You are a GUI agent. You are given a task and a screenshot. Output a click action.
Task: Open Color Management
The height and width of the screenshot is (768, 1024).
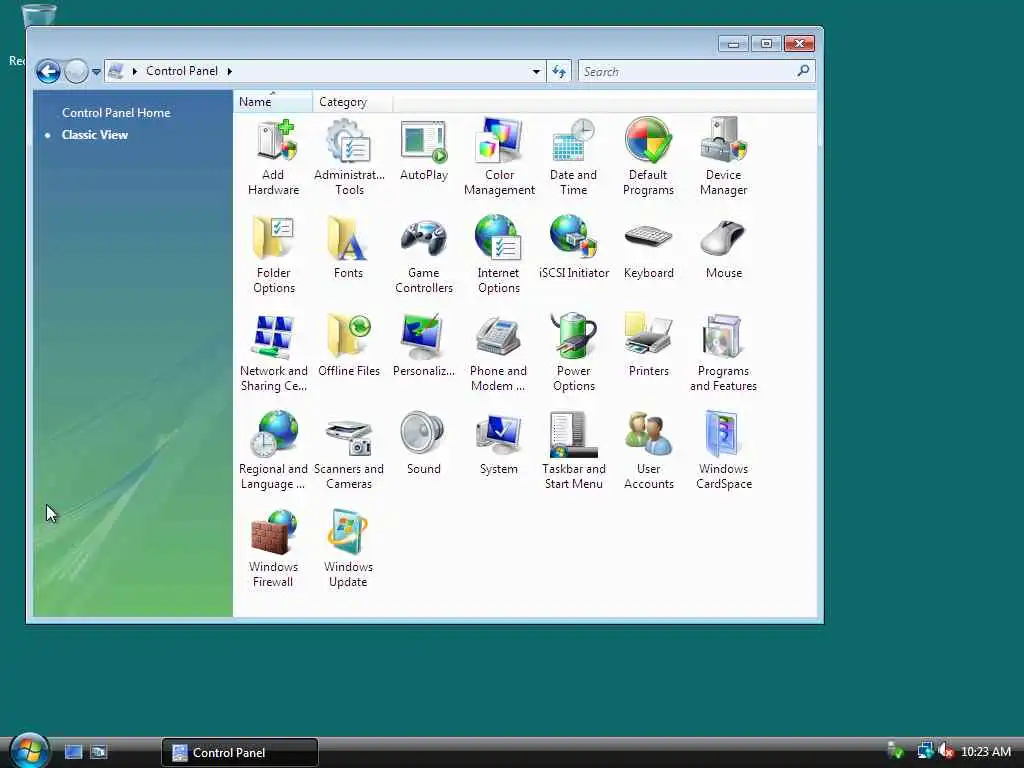tap(499, 157)
